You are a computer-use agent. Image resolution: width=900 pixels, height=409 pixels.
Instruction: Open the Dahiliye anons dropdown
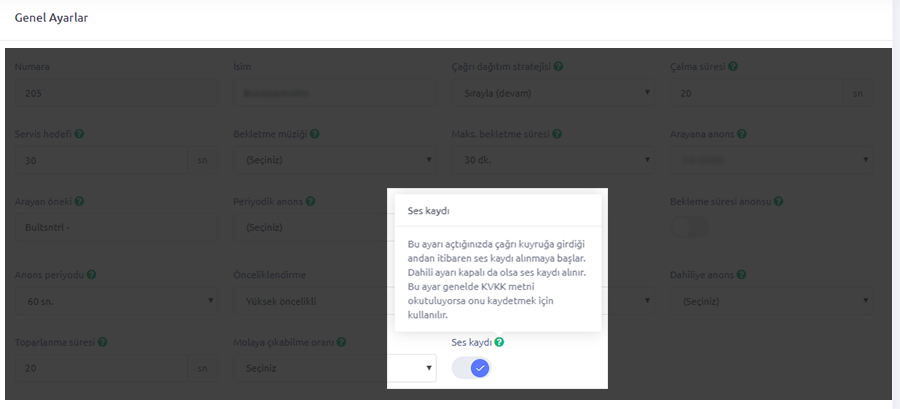(x=771, y=299)
